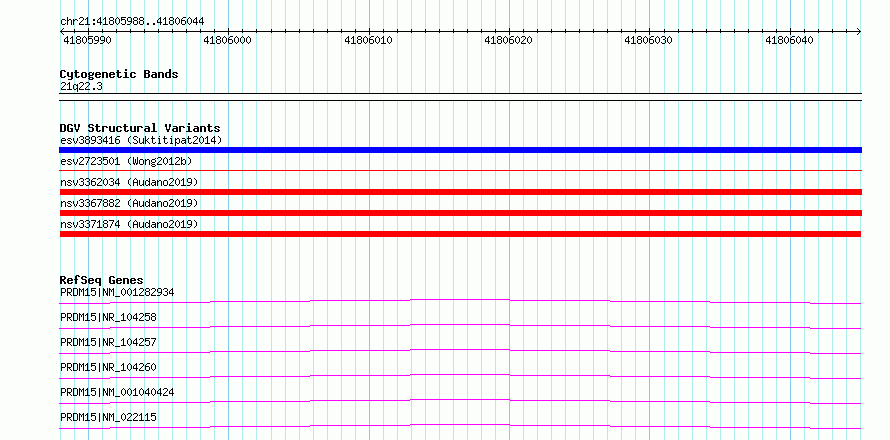The width and height of the screenshot is (890, 440).
Task: Open transcript PRDM15|NR_104260
Action: click(108, 367)
